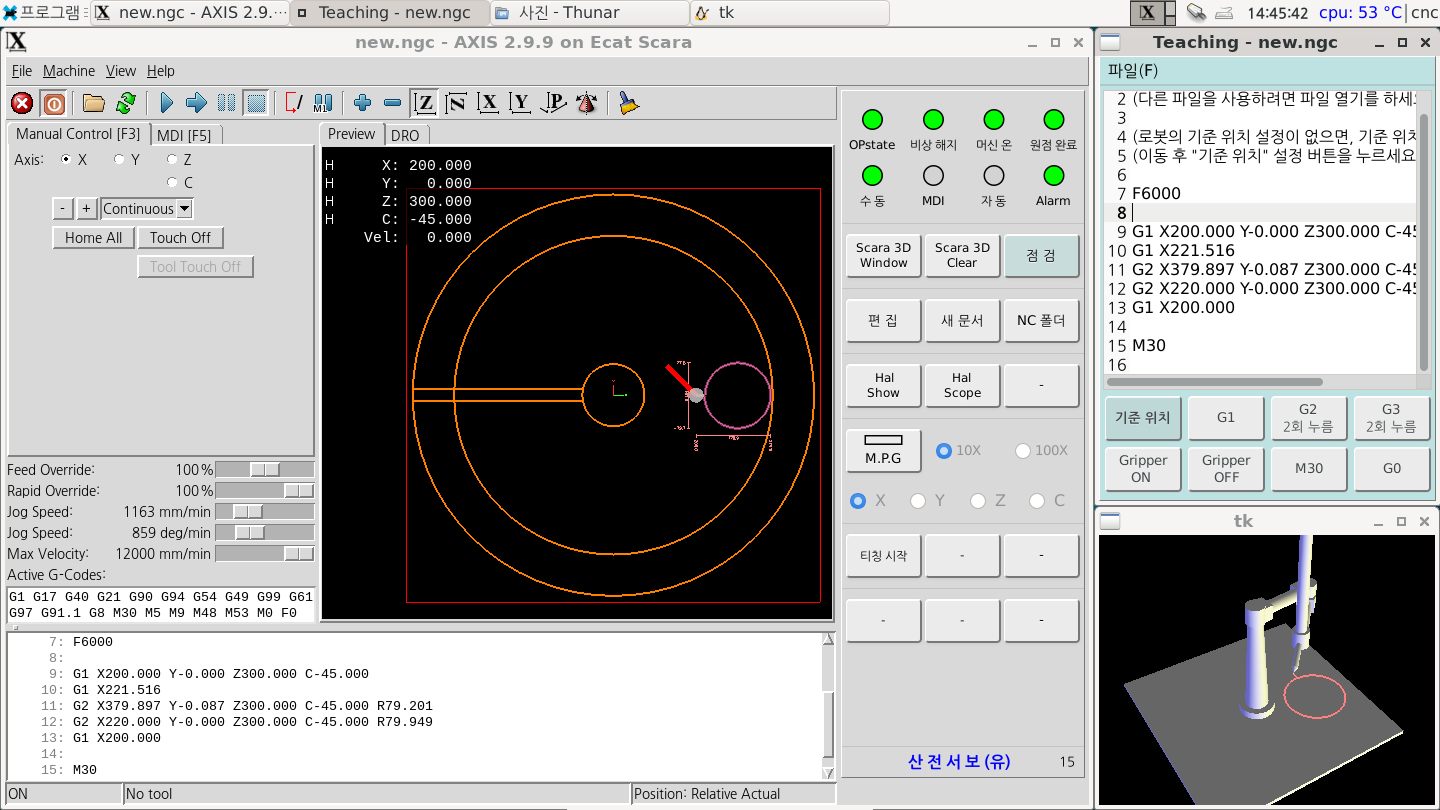Switch to the DRO tab
This screenshot has width=1440, height=810.
coord(405,135)
